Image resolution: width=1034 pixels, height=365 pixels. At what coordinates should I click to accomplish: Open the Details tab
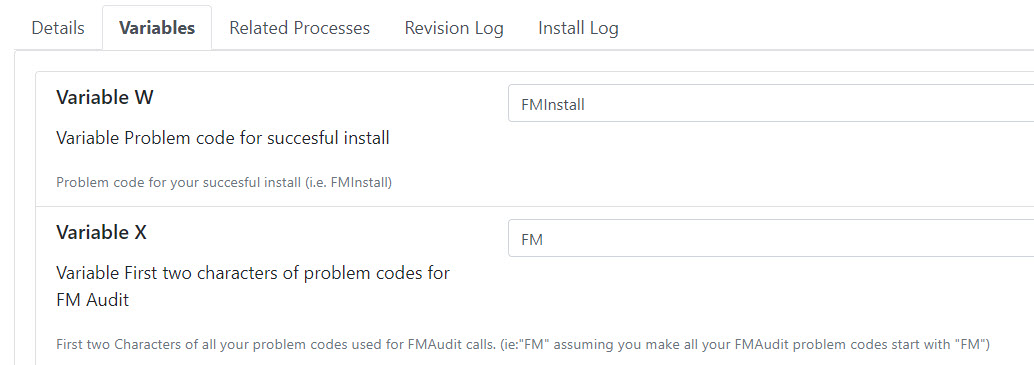point(58,28)
